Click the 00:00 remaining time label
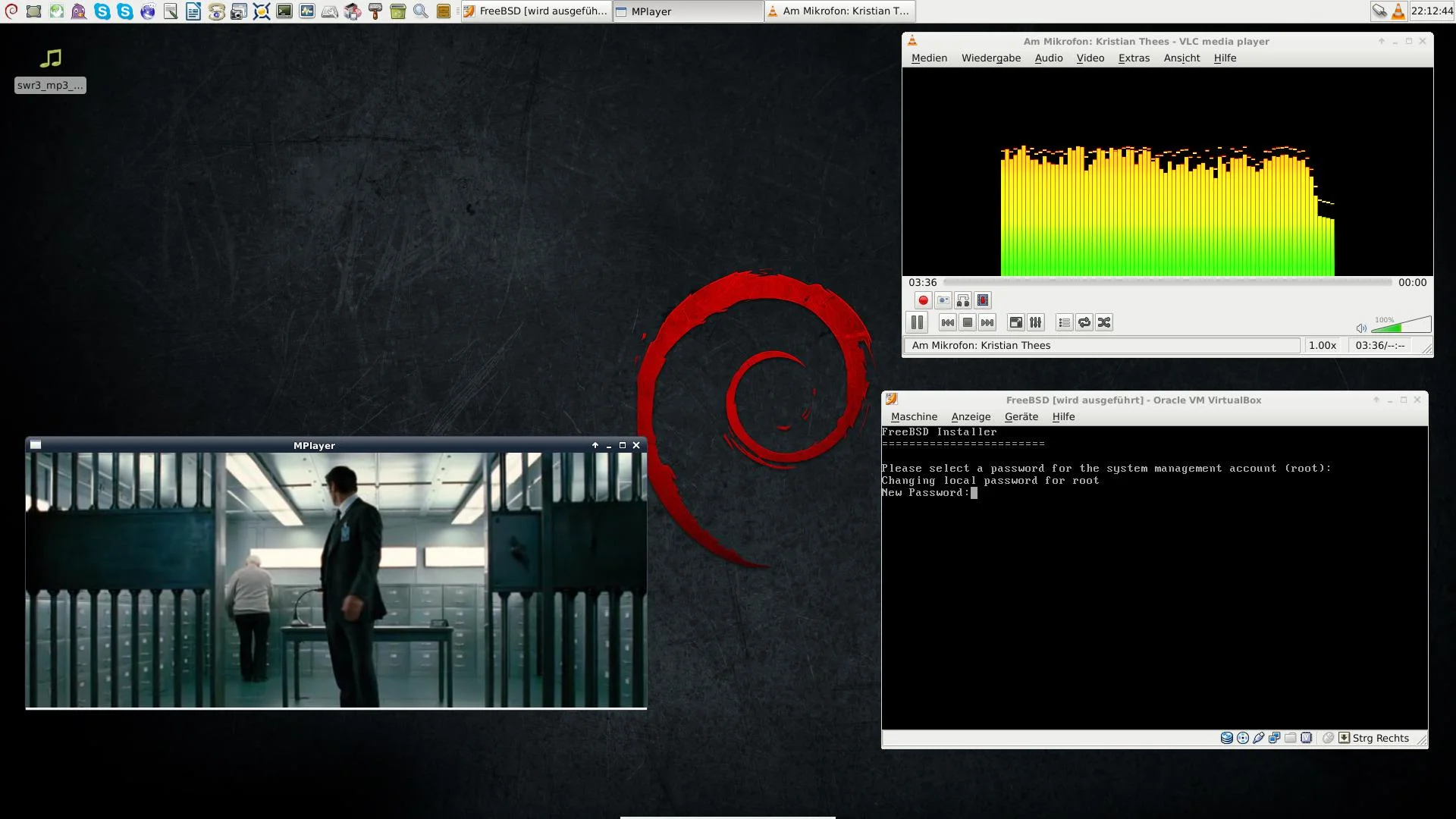Viewport: 1456px width, 819px height. coord(1412,282)
